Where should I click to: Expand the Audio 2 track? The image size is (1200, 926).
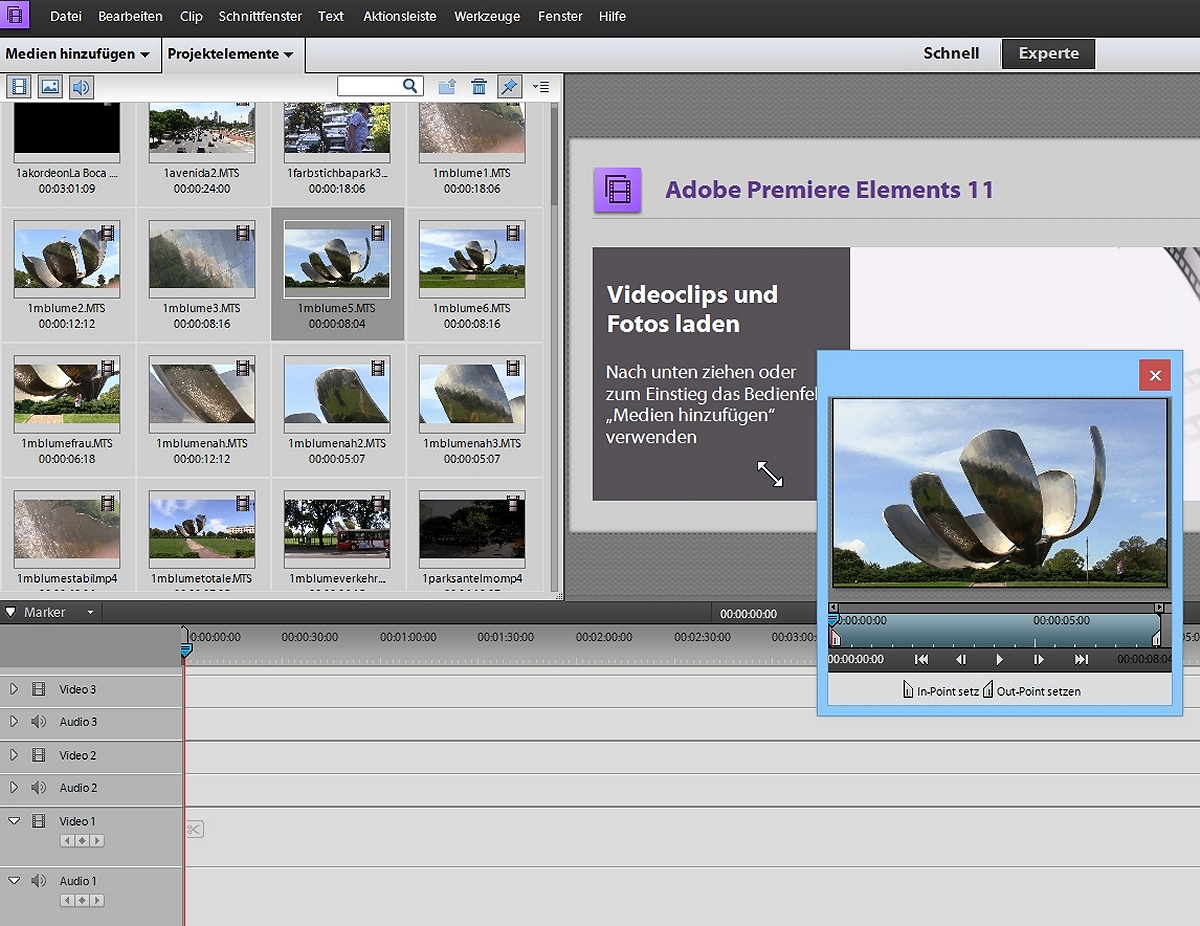14,787
